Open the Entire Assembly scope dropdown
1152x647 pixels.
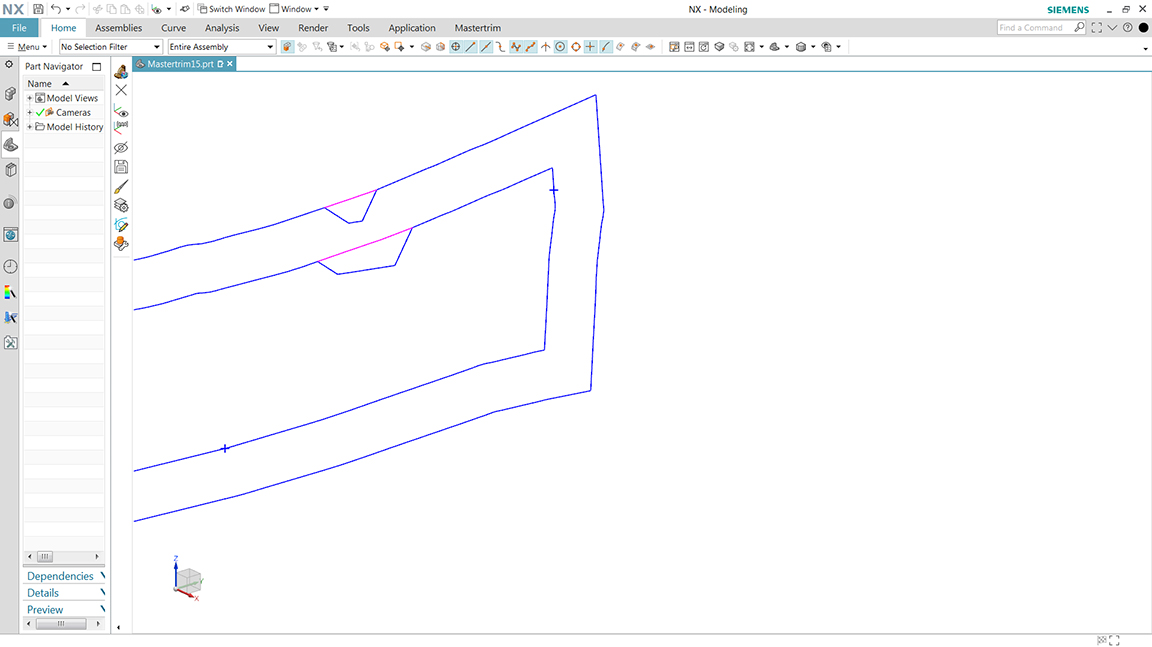pyautogui.click(x=221, y=47)
